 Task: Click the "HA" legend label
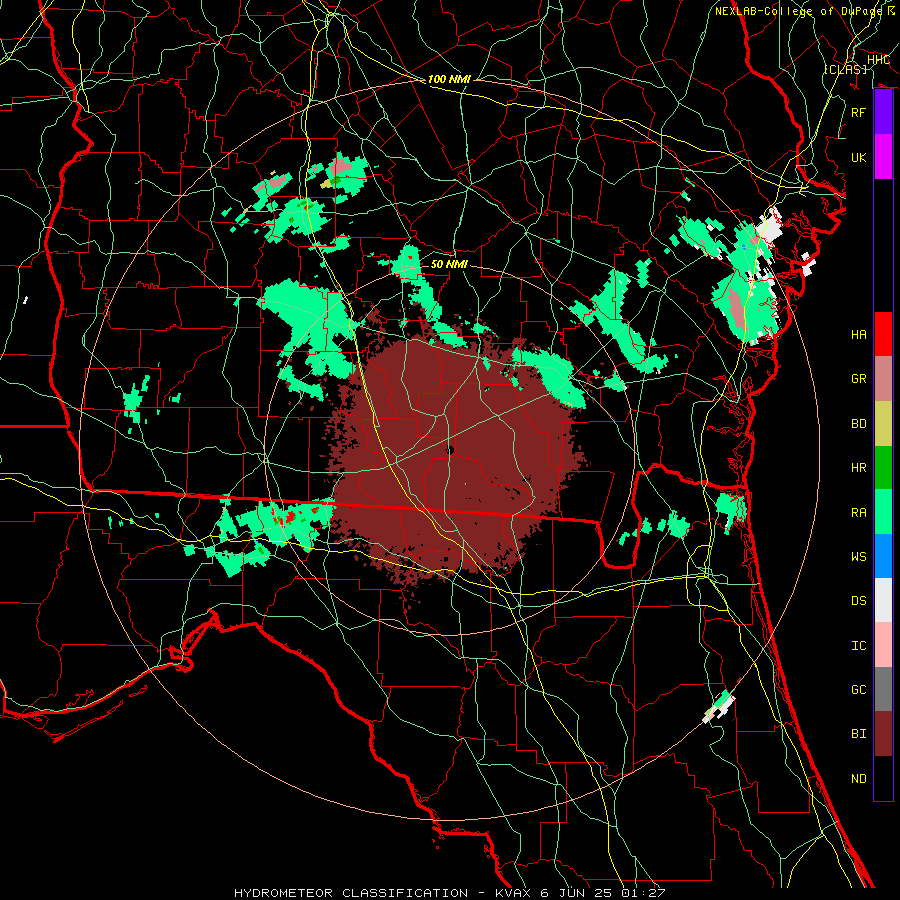(x=858, y=335)
